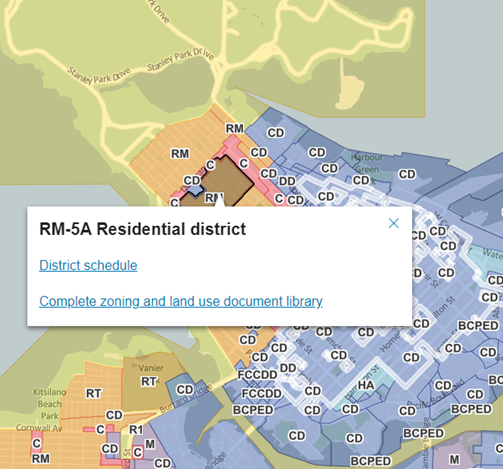Select the HA zone label on map
Viewport: 503px width, 469px height.
tap(366, 385)
